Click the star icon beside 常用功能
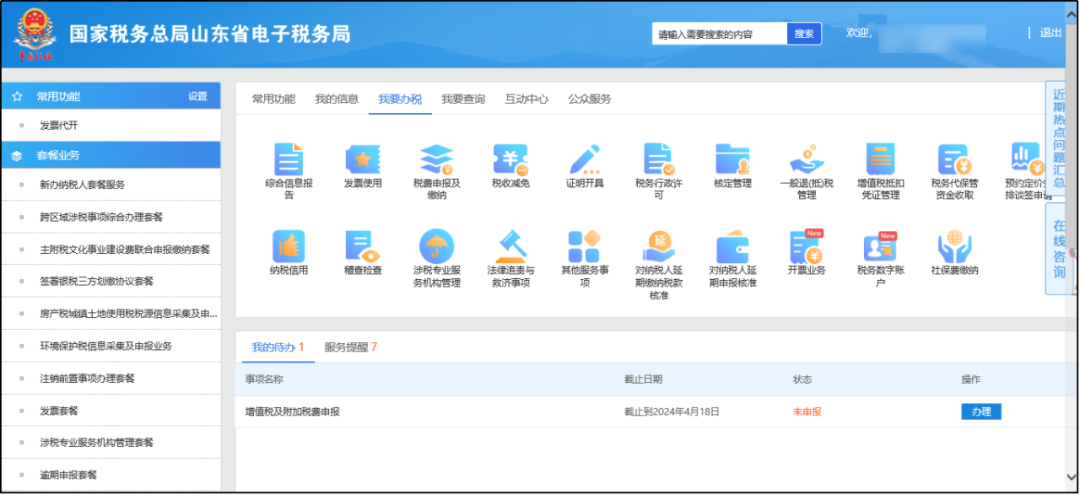Screen dimensions: 1080x495 pyautogui.click(x=17, y=96)
